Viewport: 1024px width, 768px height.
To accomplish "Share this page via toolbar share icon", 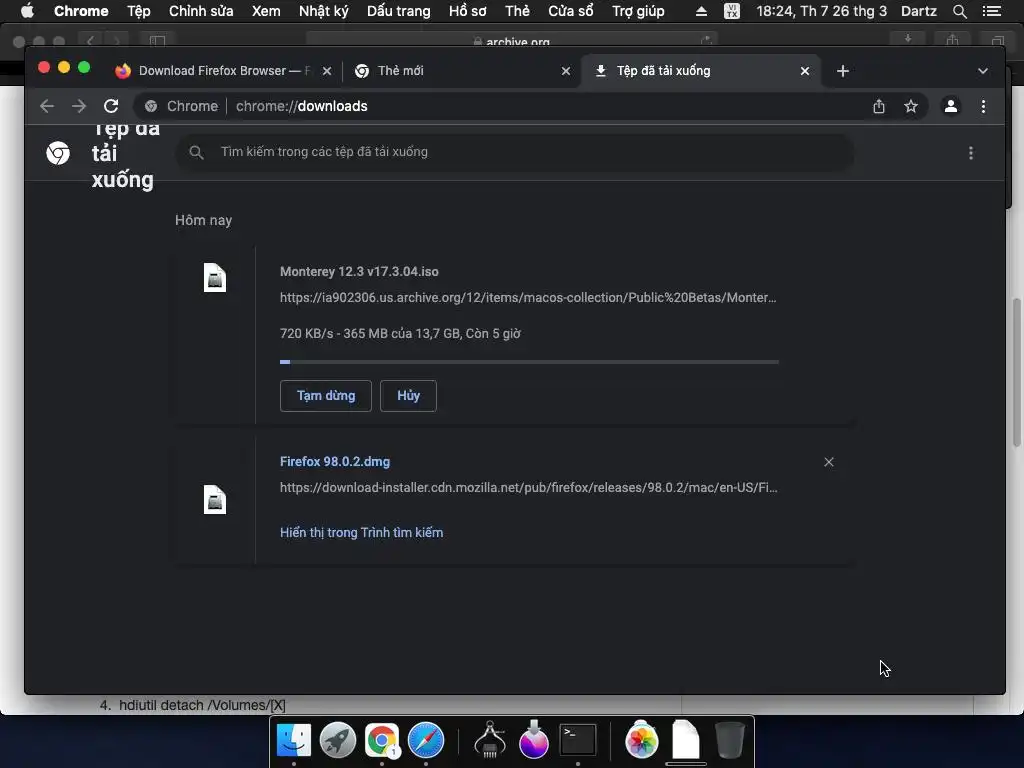I will pos(879,106).
